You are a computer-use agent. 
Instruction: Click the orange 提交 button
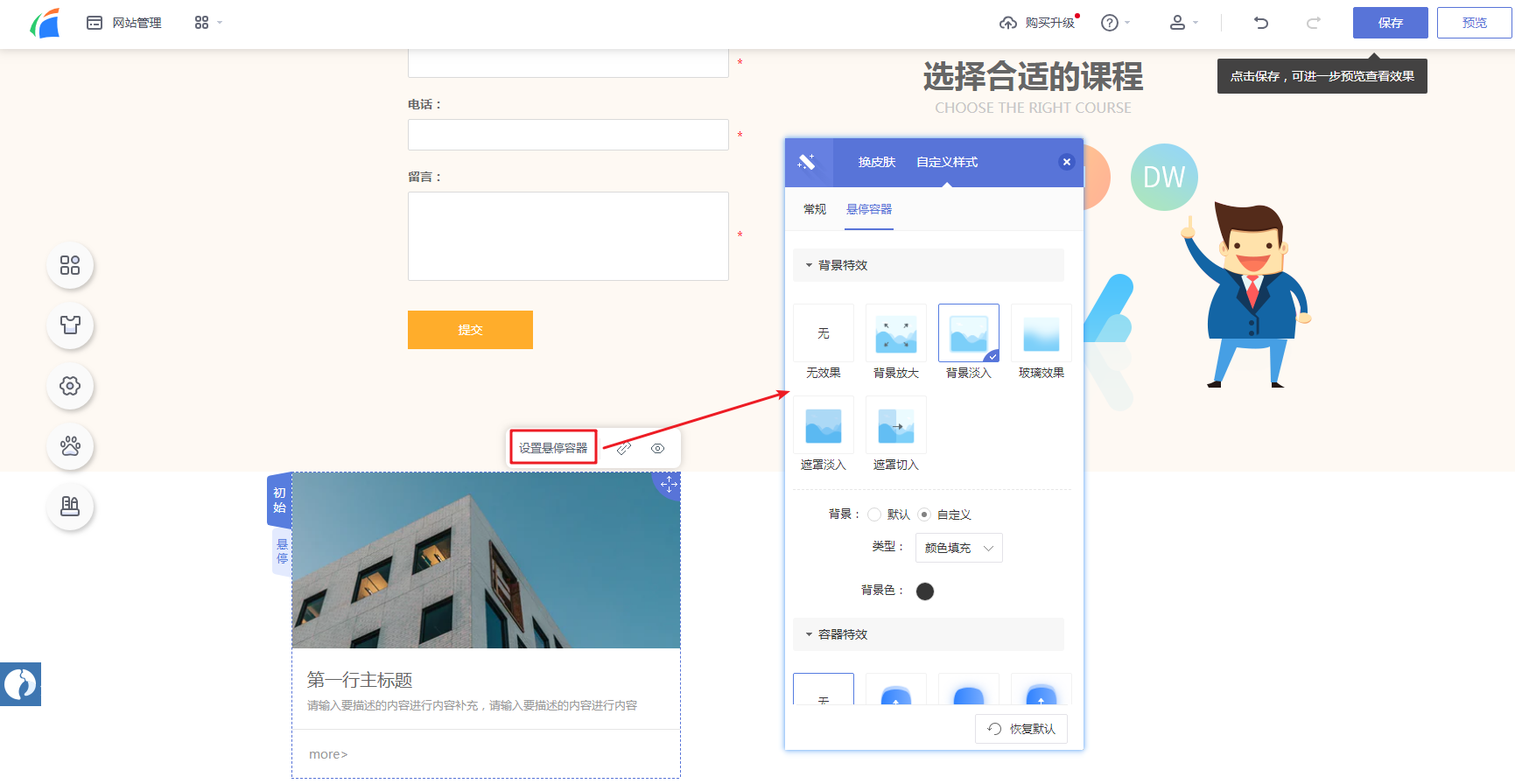[470, 330]
